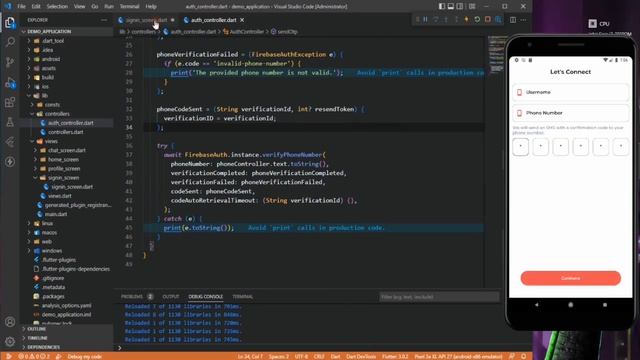Switch to the signin_screen.dart tab
The width and height of the screenshot is (640, 360).
(x=146, y=20)
